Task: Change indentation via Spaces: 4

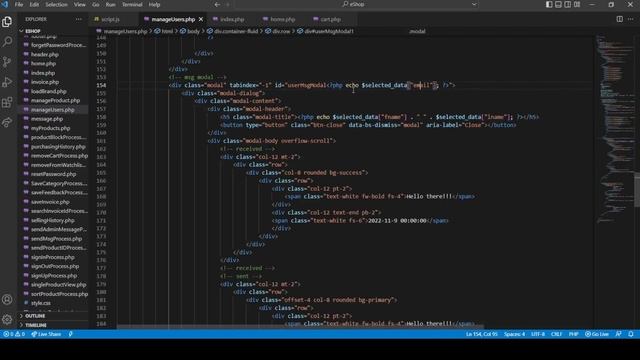Action: [x=514, y=334]
